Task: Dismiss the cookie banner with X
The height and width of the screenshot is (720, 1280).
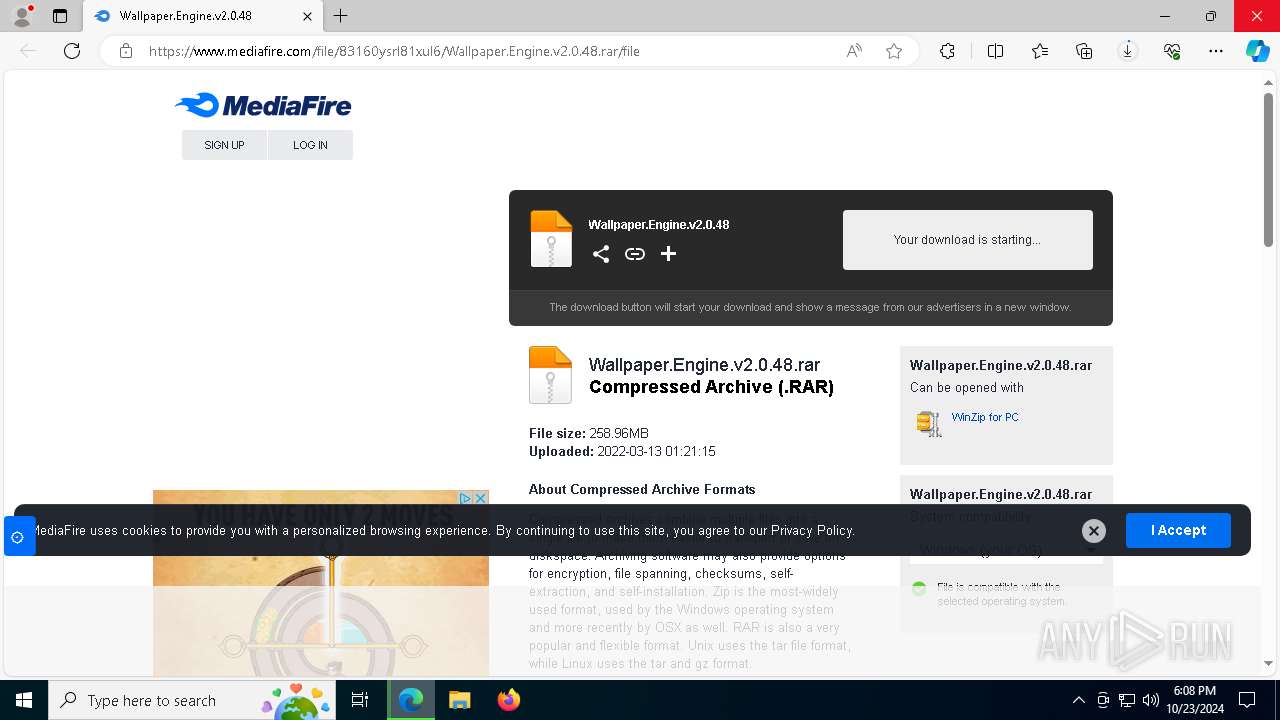Action: pos(1094,531)
